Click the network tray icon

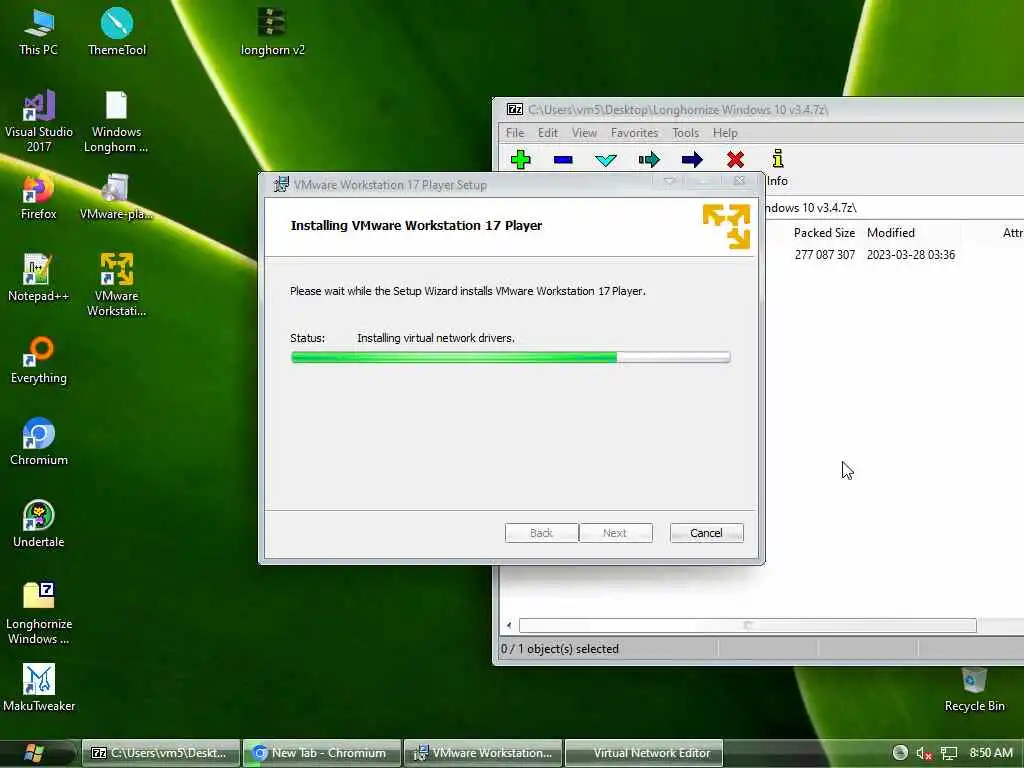pyautogui.click(x=949, y=753)
